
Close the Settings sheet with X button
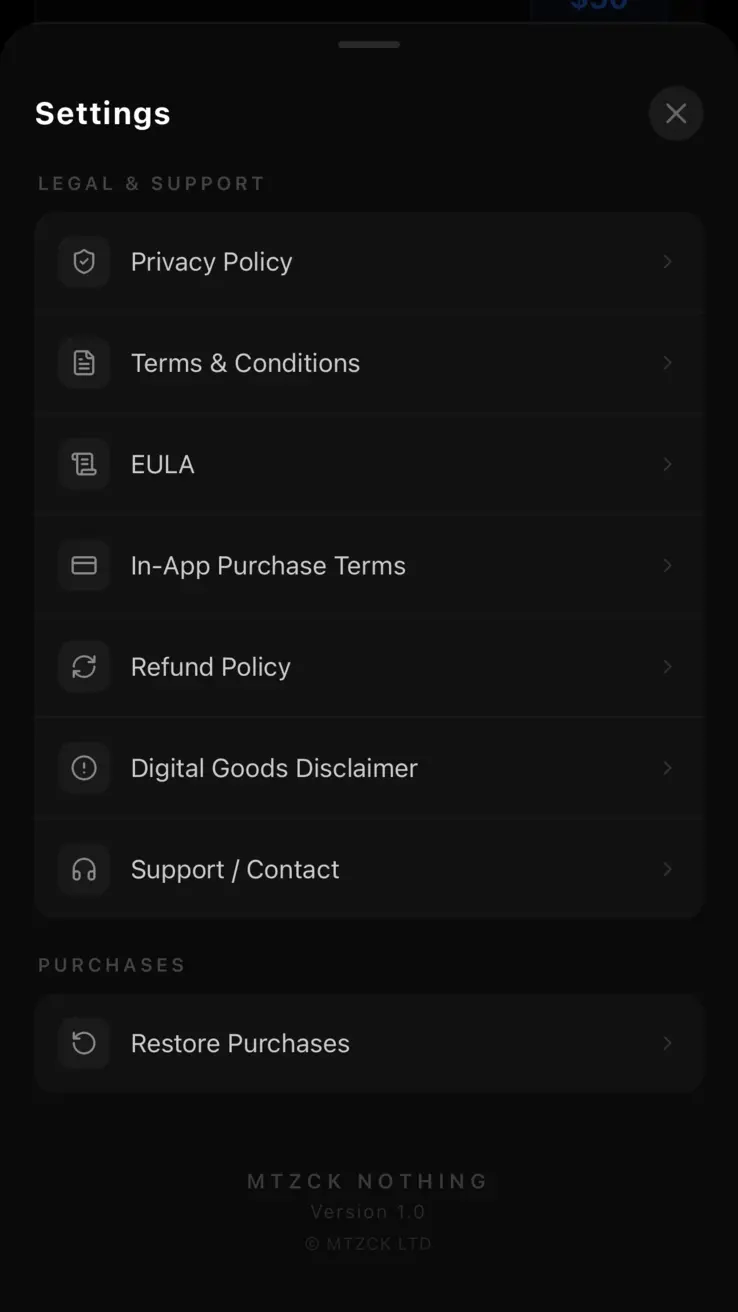[x=676, y=113]
